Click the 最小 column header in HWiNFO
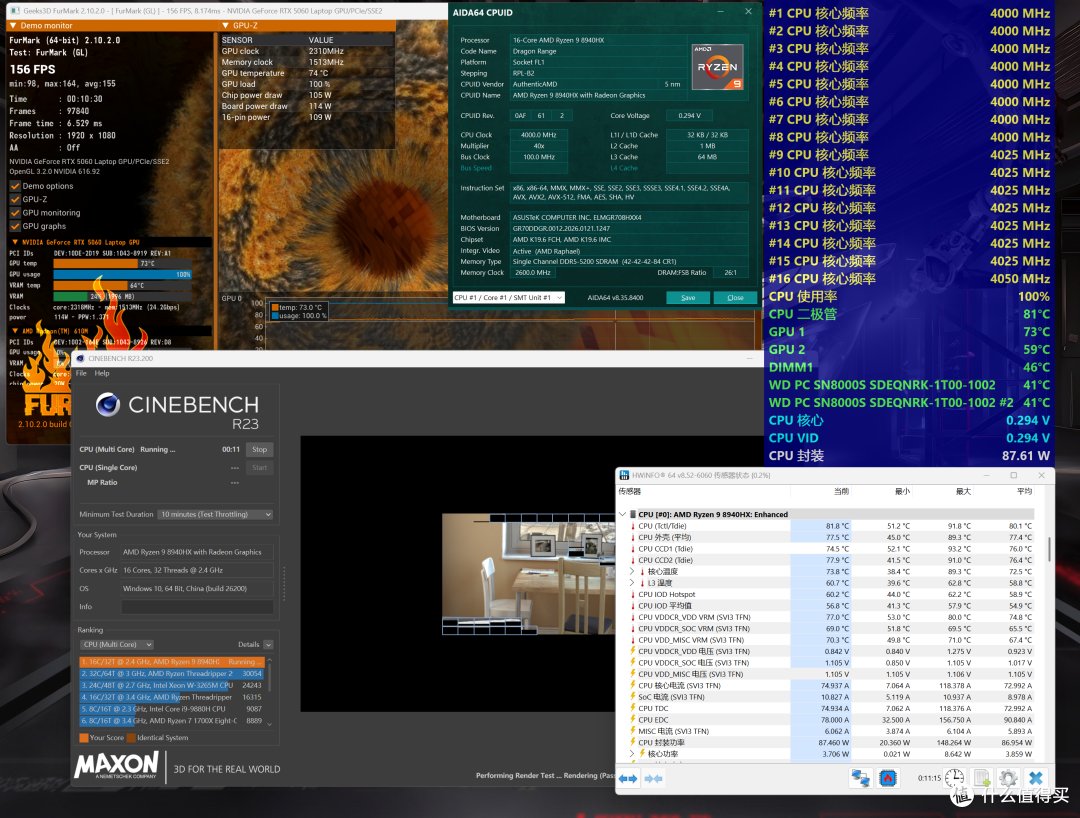1080x818 pixels. (x=902, y=492)
